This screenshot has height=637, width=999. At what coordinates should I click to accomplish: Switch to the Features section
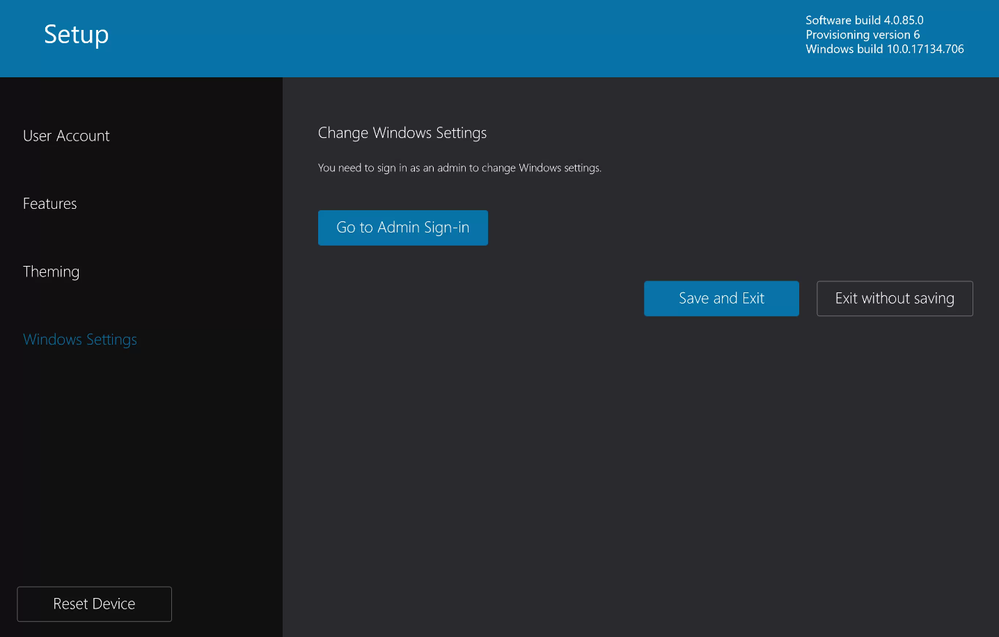(x=50, y=203)
